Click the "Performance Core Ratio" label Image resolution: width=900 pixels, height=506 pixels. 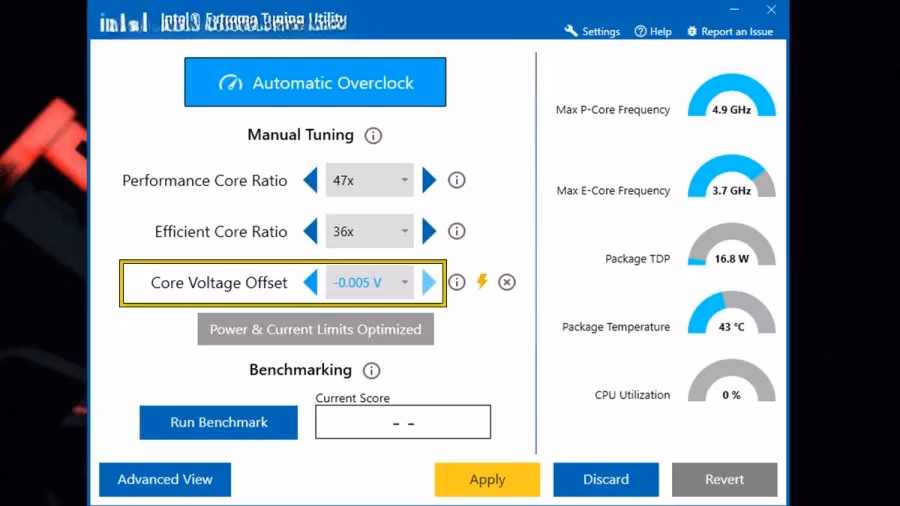(x=204, y=181)
